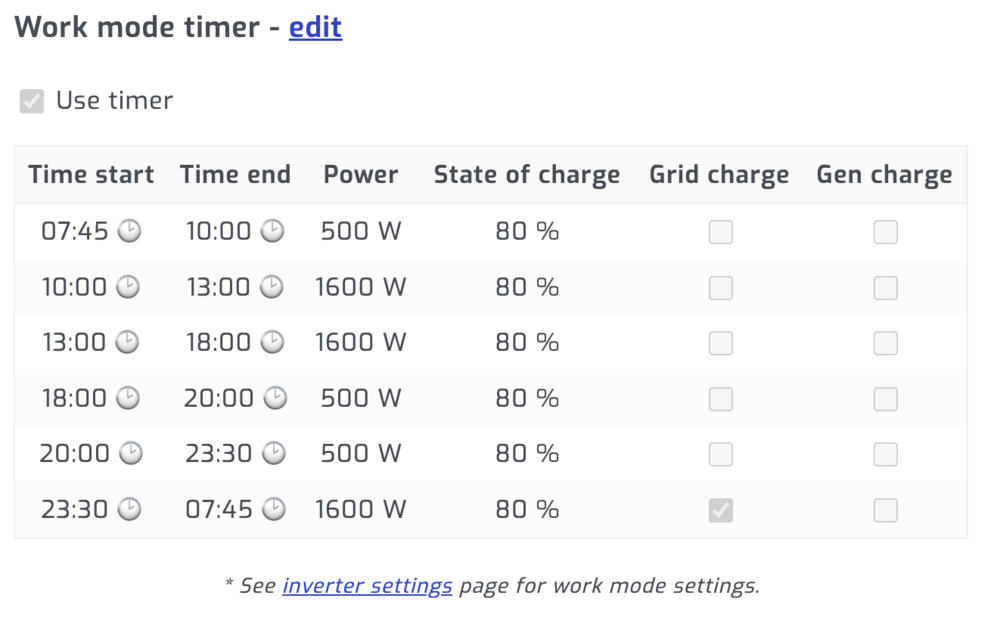Open time picker clock for 13:00 start time
The height and width of the screenshot is (617, 1000).
(x=129, y=343)
